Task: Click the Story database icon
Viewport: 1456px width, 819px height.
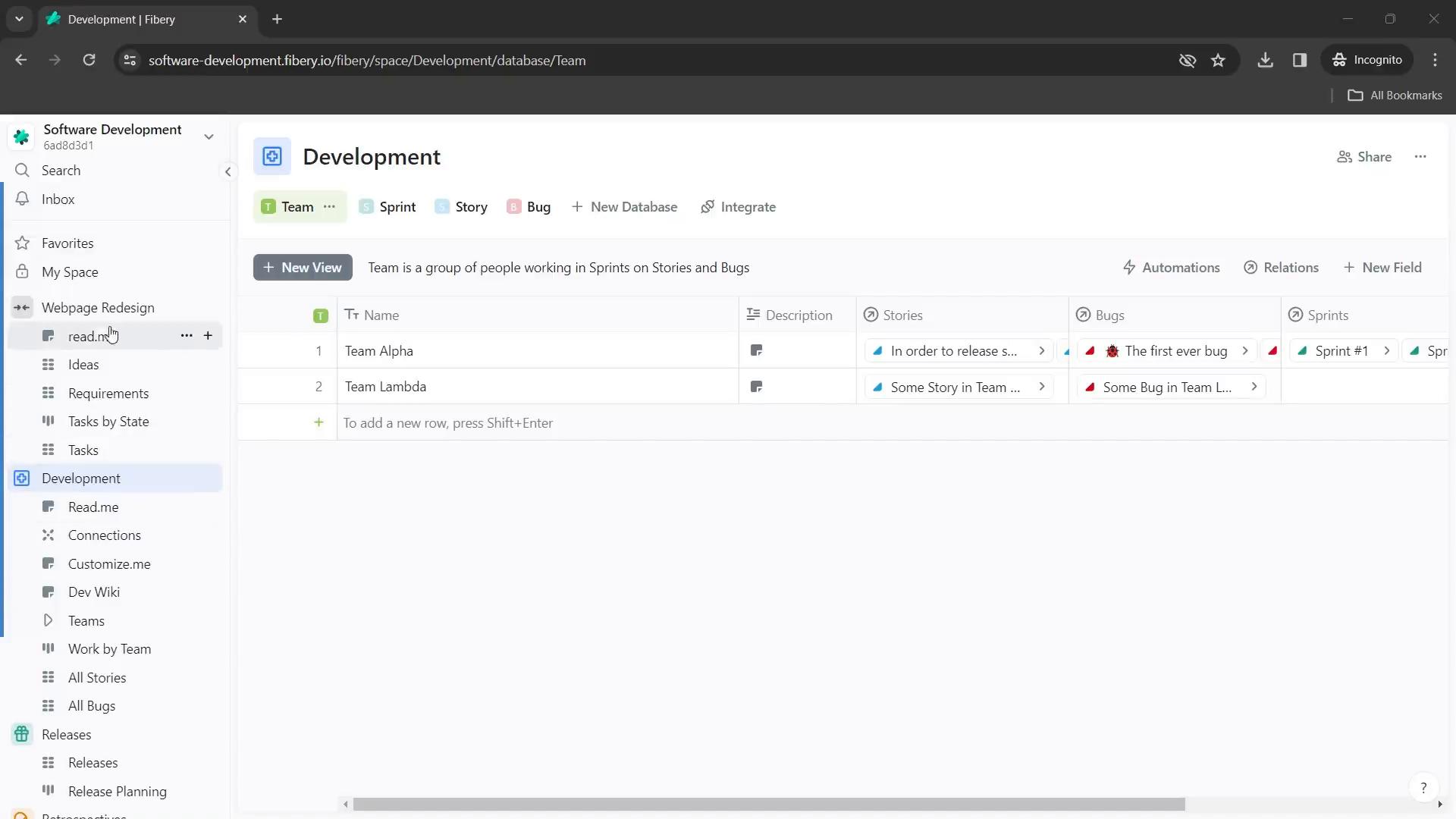Action: 441,207
